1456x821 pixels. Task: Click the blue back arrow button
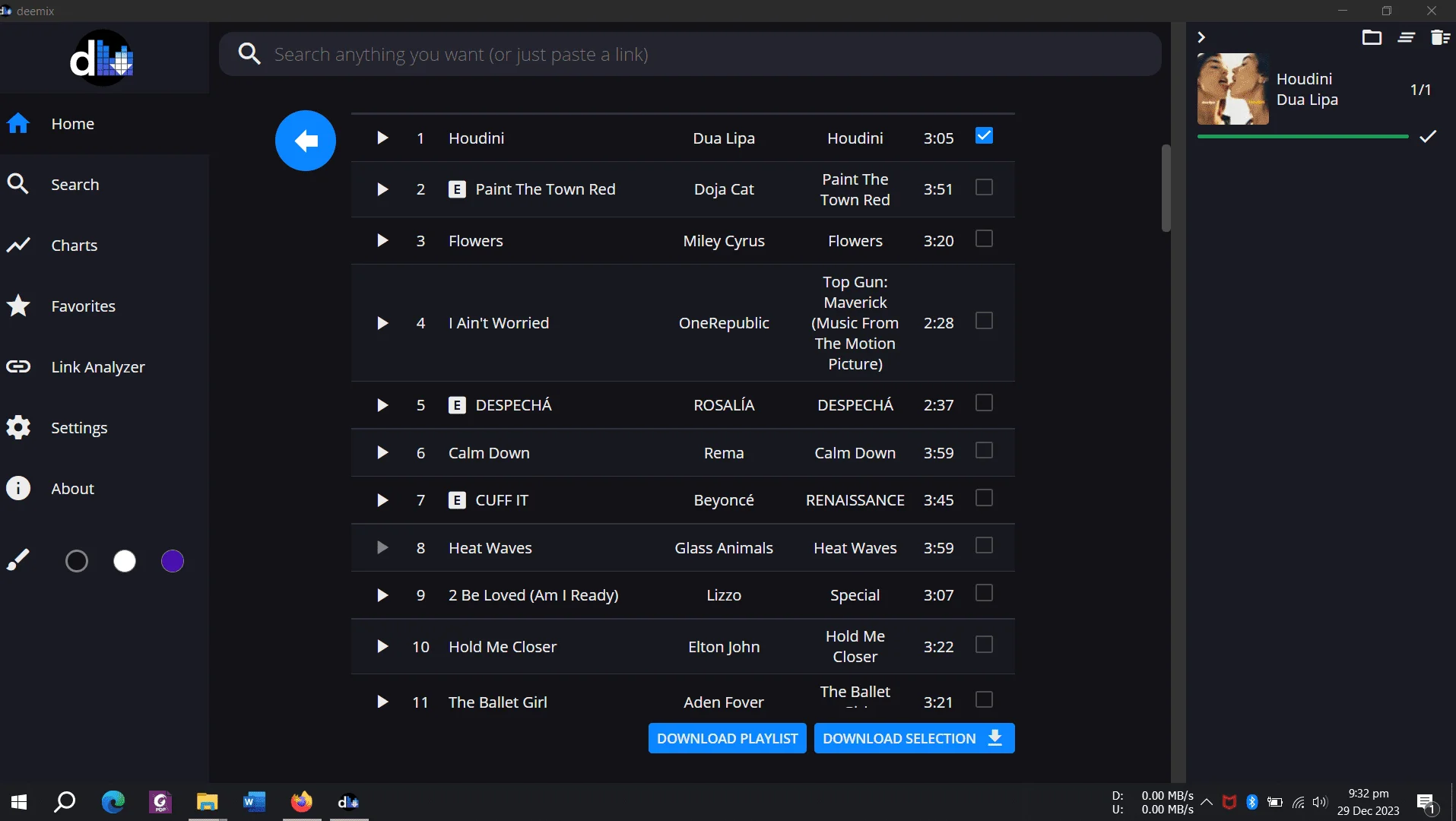pyautogui.click(x=306, y=141)
